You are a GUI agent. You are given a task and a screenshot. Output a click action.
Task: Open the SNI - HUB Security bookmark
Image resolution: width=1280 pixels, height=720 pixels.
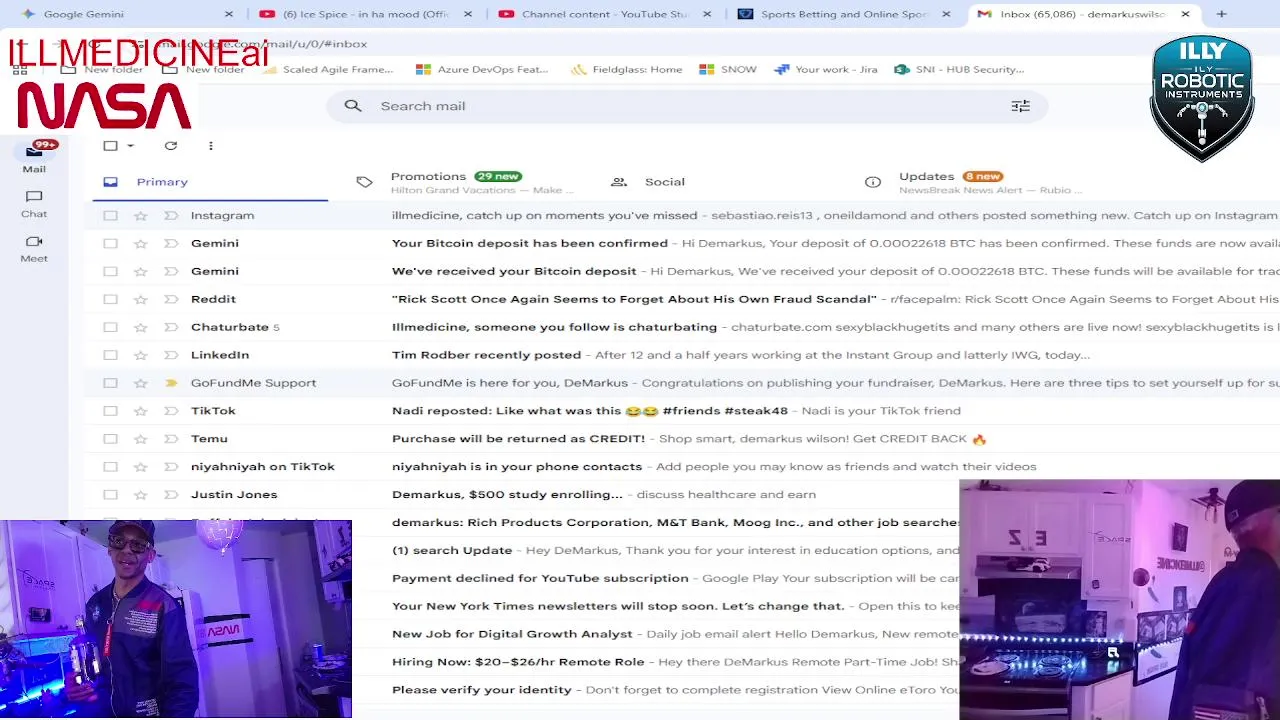tap(959, 69)
